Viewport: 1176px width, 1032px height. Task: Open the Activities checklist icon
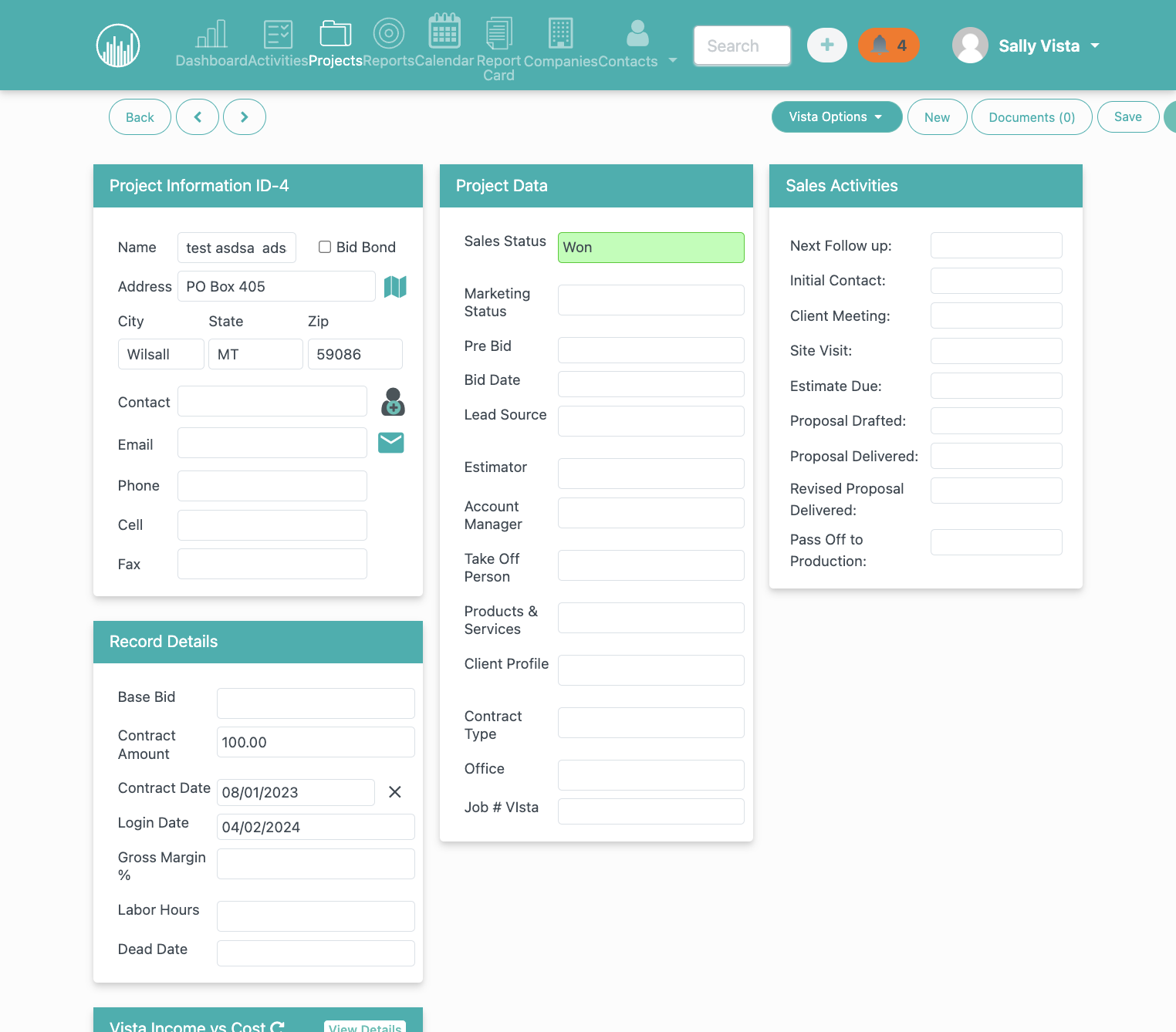pyautogui.click(x=278, y=34)
